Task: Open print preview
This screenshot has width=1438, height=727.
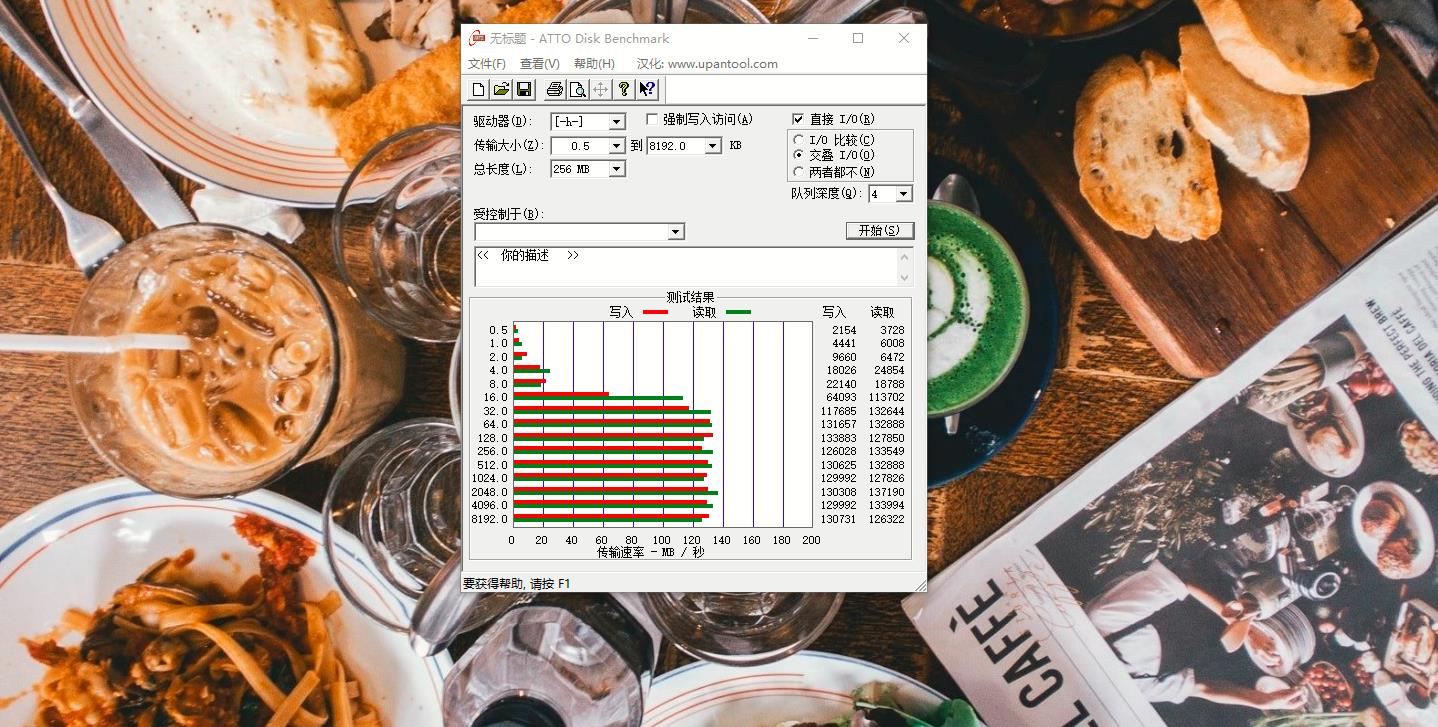Action: click(x=578, y=89)
